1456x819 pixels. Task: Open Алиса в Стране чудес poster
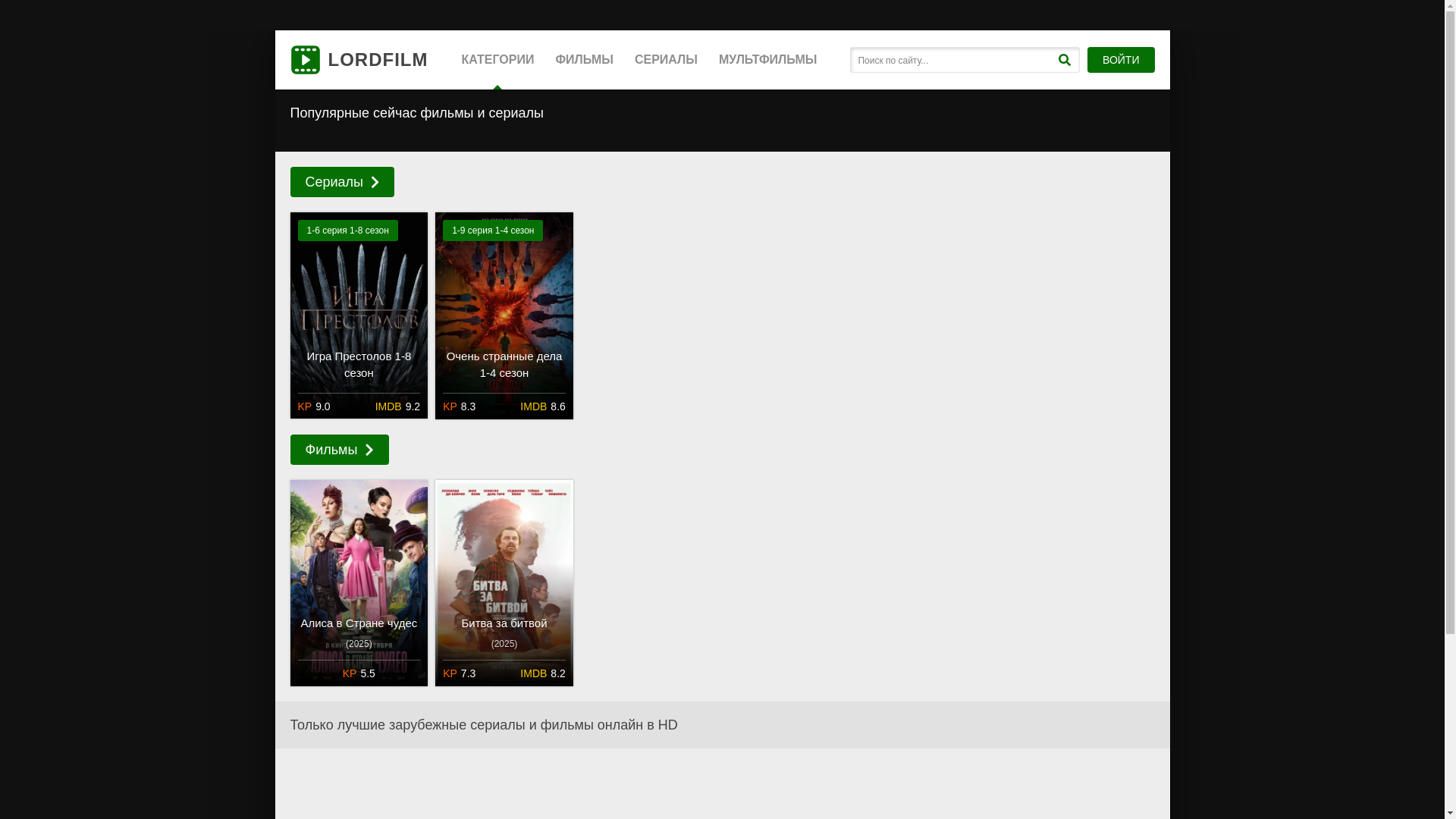point(359,554)
